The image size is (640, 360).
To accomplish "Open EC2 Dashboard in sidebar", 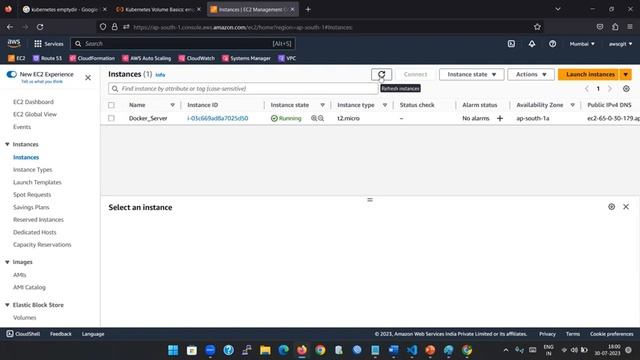I will [x=33, y=102].
